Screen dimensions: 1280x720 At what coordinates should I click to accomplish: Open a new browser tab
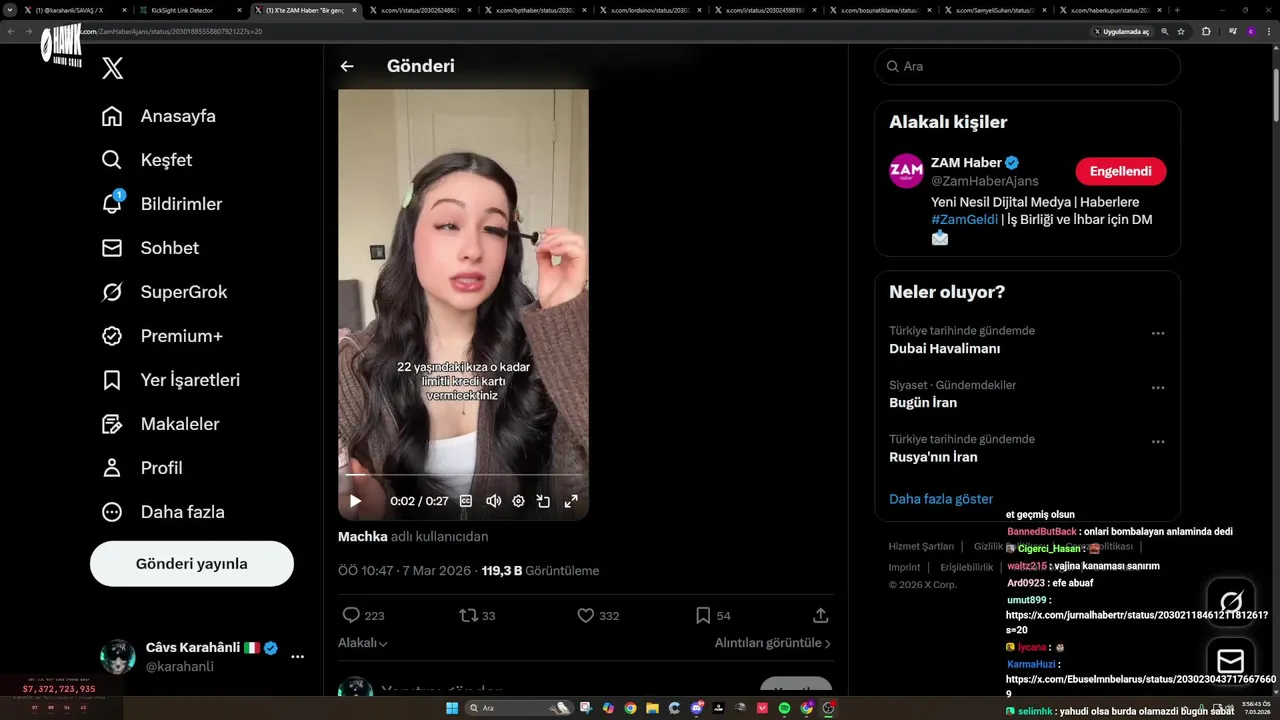(1176, 10)
